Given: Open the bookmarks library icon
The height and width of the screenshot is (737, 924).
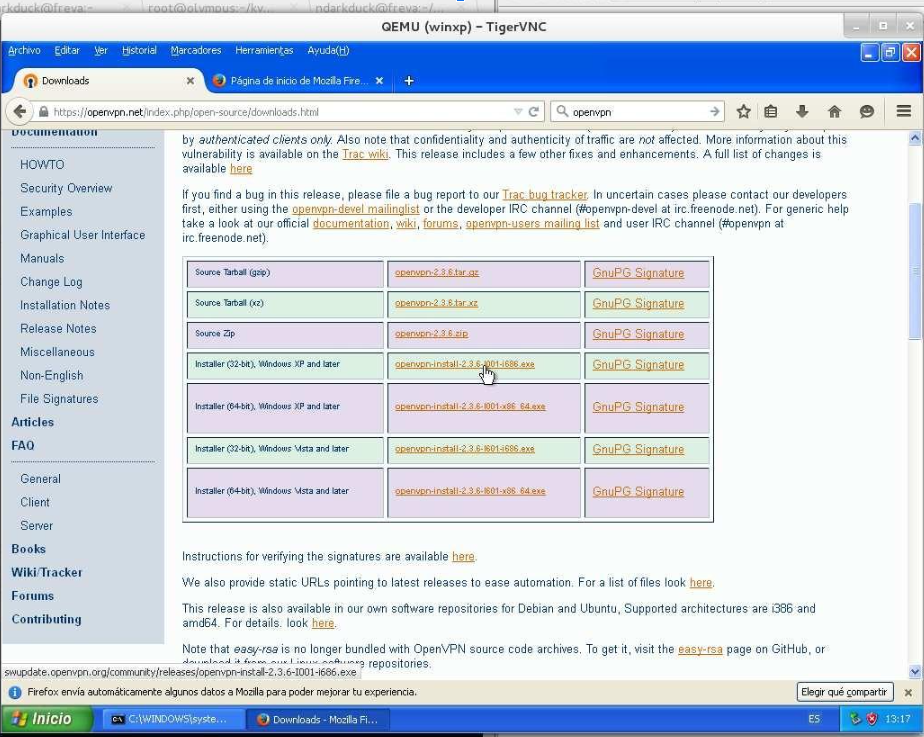Looking at the screenshot, I should pos(771,111).
